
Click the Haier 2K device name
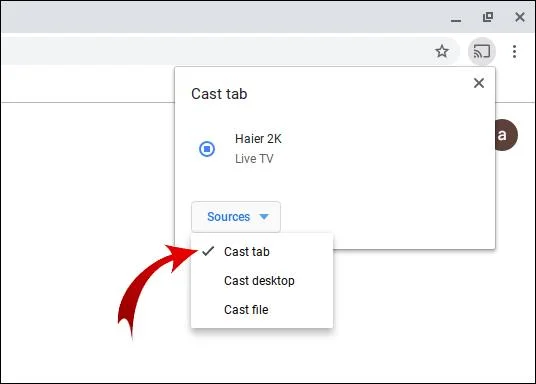click(x=258, y=139)
